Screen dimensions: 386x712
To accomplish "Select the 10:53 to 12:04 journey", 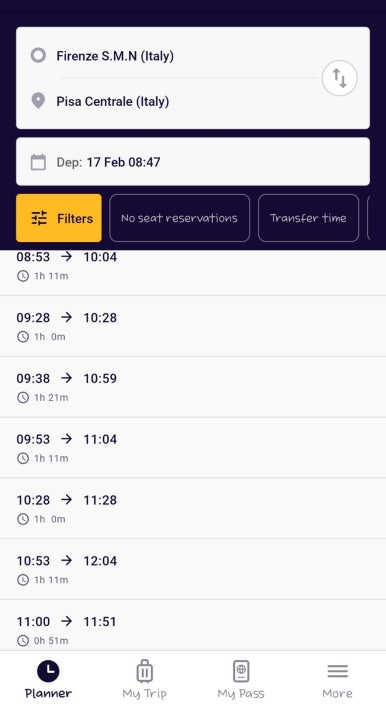I will pos(193,569).
